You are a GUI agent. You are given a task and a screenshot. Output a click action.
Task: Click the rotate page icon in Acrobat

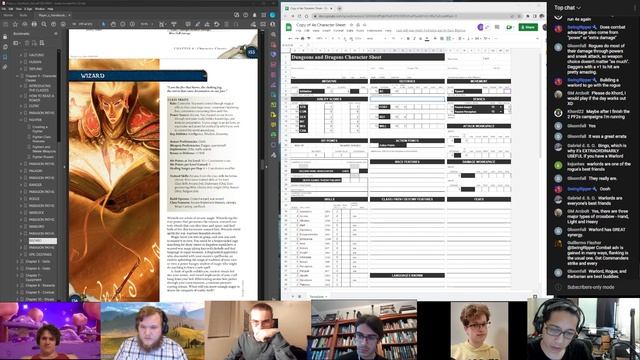pos(217,24)
